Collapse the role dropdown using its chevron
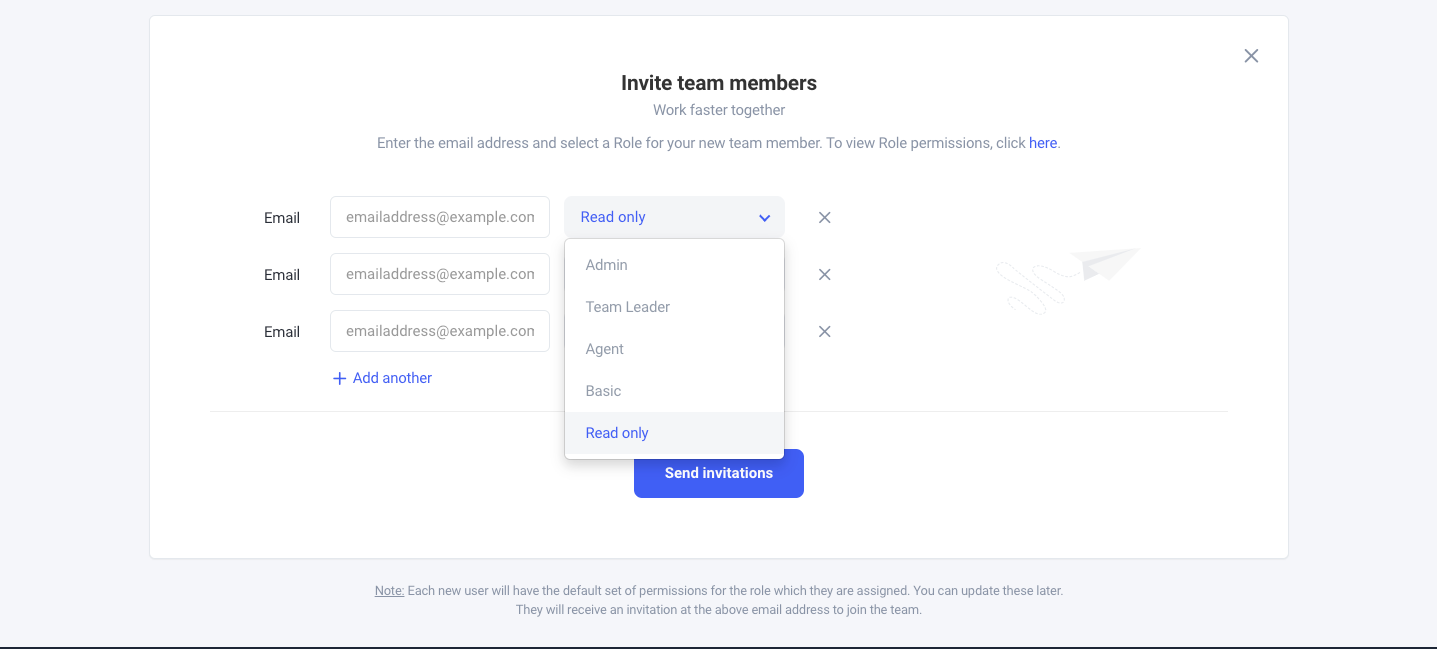Screen dimensions: 1437x649 click(x=764, y=218)
